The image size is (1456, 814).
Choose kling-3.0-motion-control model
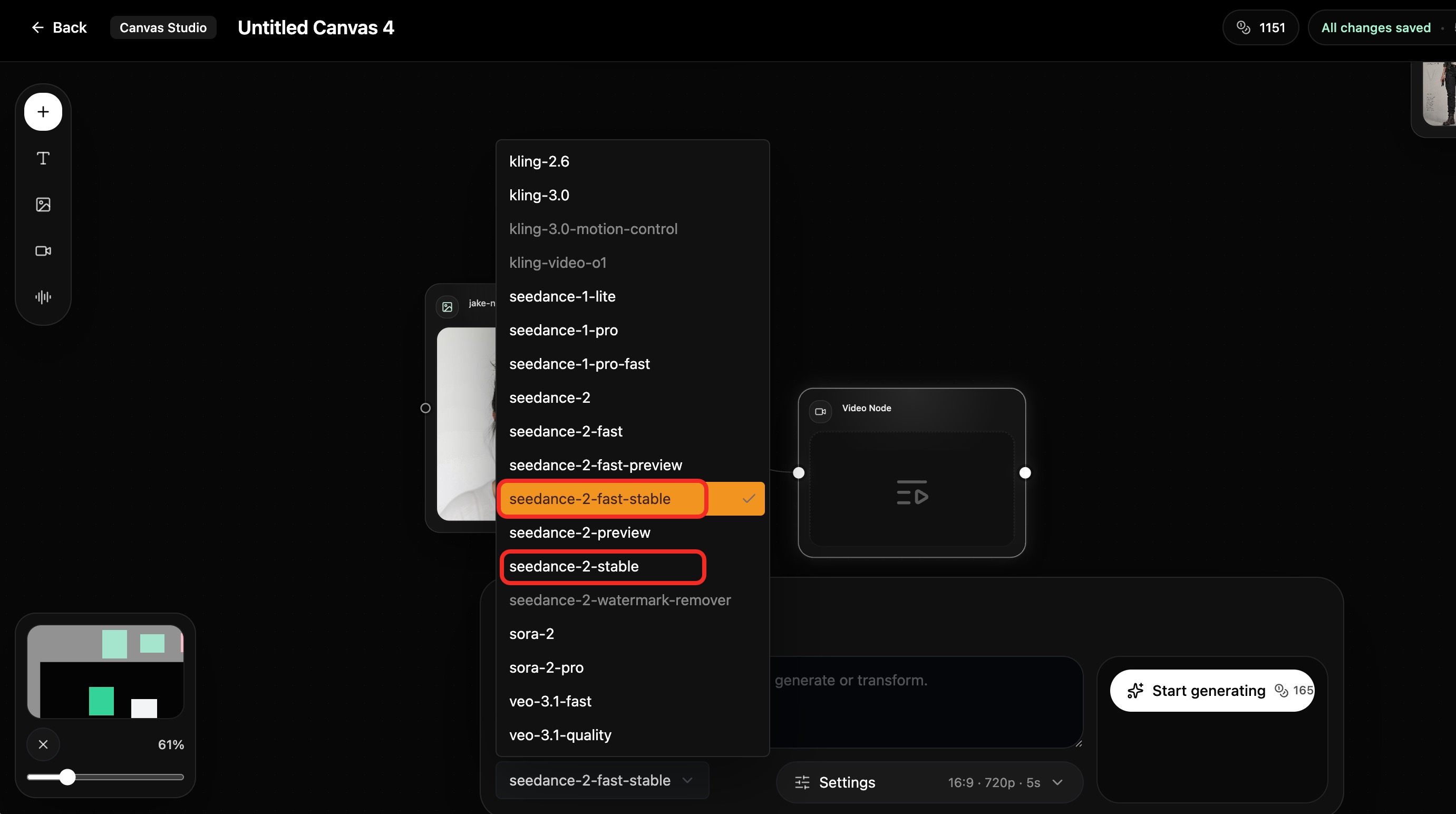pos(633,229)
